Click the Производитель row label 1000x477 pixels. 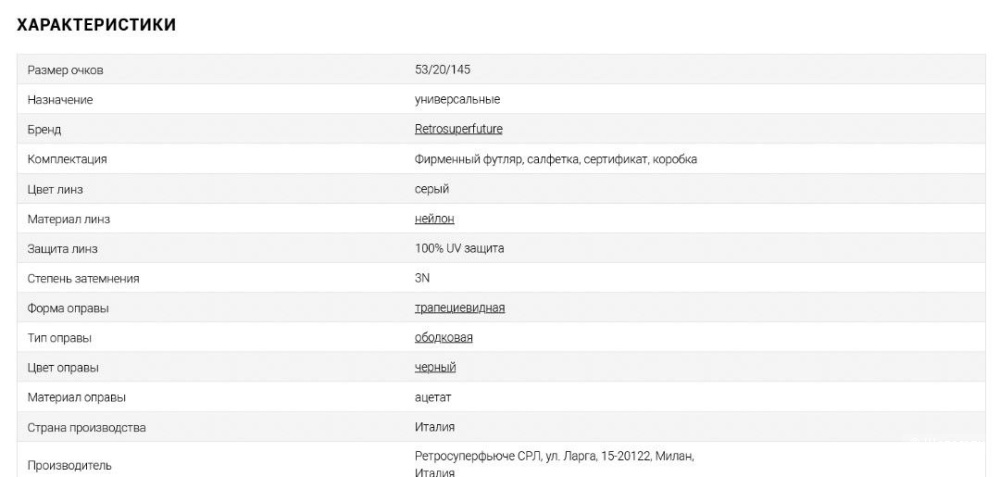[x=71, y=464]
